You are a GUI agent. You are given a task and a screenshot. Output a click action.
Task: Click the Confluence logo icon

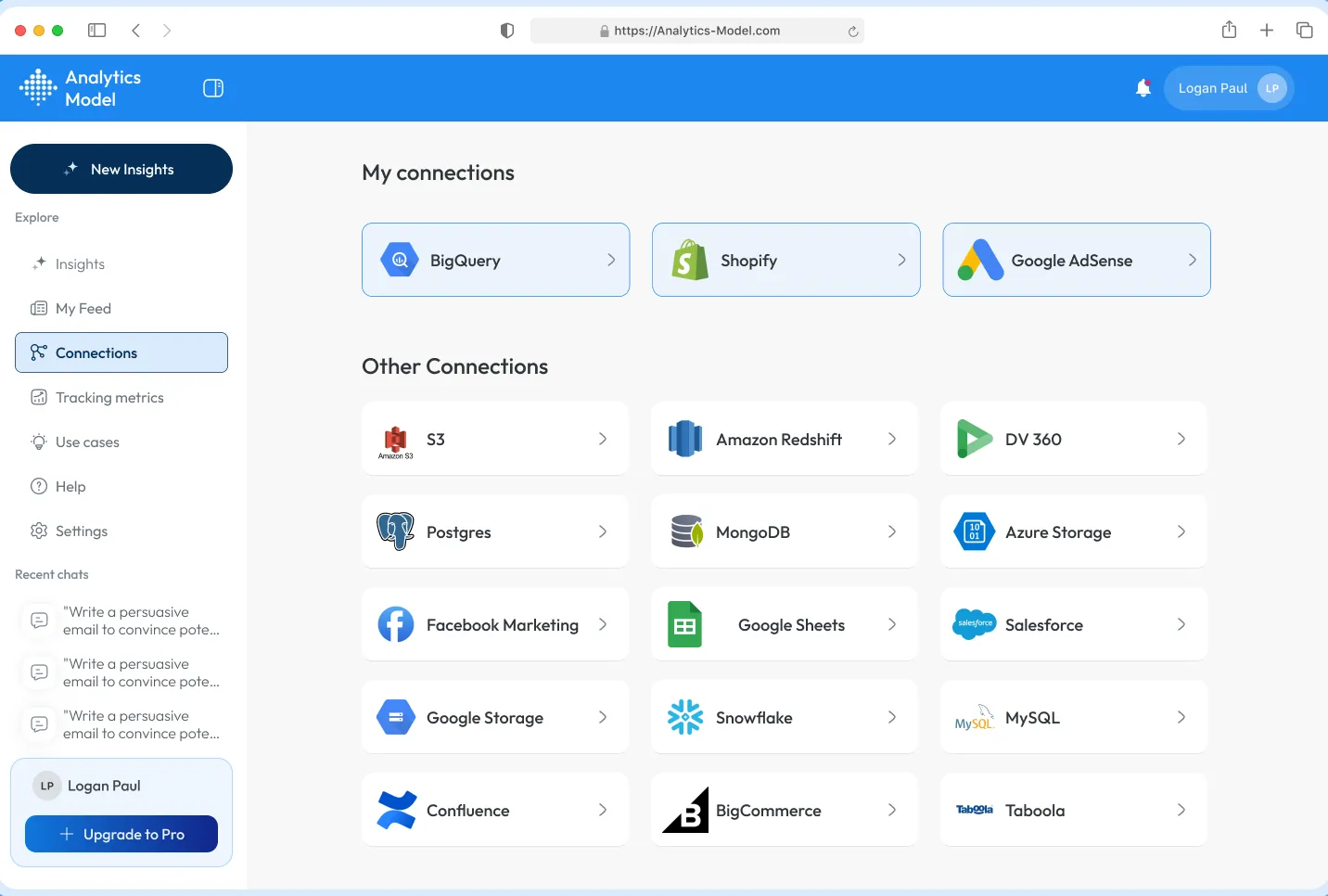[x=396, y=810]
